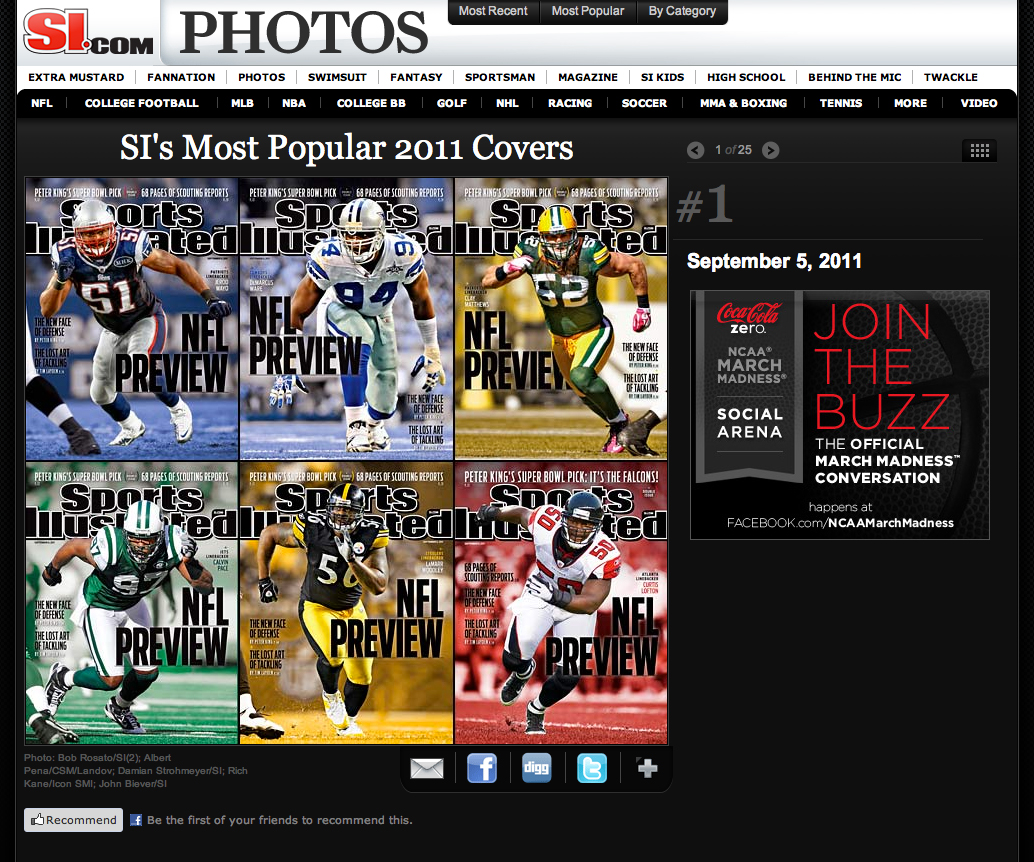The image size is (1034, 862).
Task: Share gallery on Facebook
Action: tap(482, 768)
